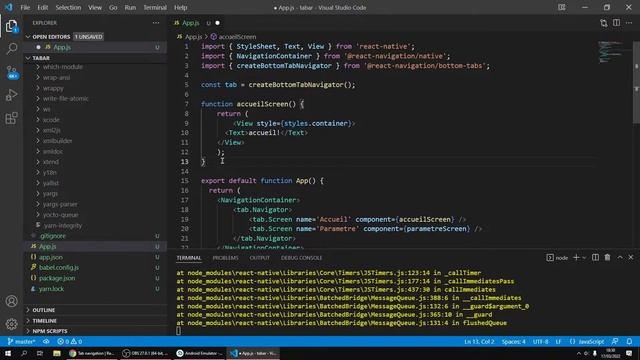Open editor more actions ellipsis
The width and height of the screenshot is (640, 360).
(629, 23)
